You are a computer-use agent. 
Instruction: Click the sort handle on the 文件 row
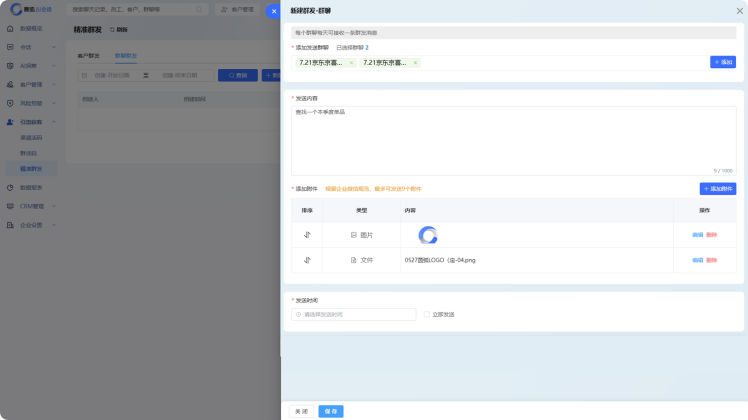pos(307,260)
